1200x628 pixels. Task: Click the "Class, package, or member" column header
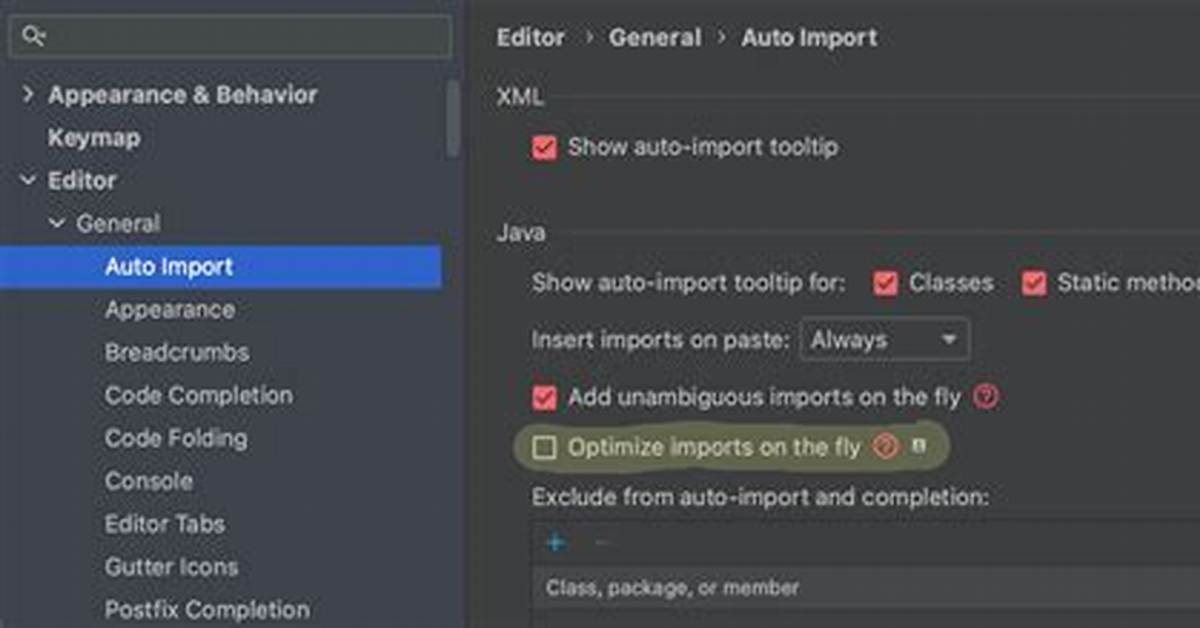[672, 589]
